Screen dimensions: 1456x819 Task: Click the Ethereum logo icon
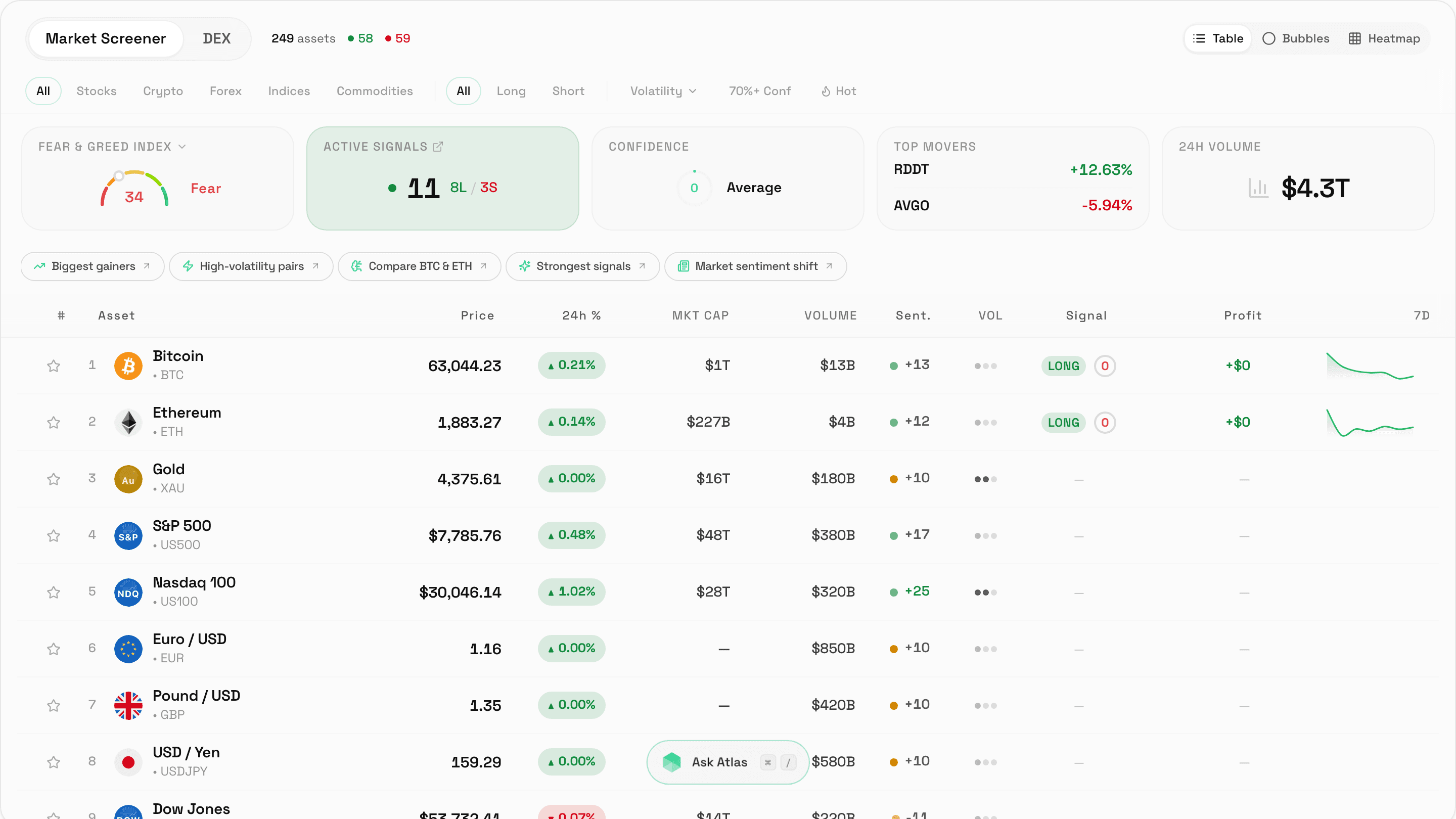coord(128,422)
